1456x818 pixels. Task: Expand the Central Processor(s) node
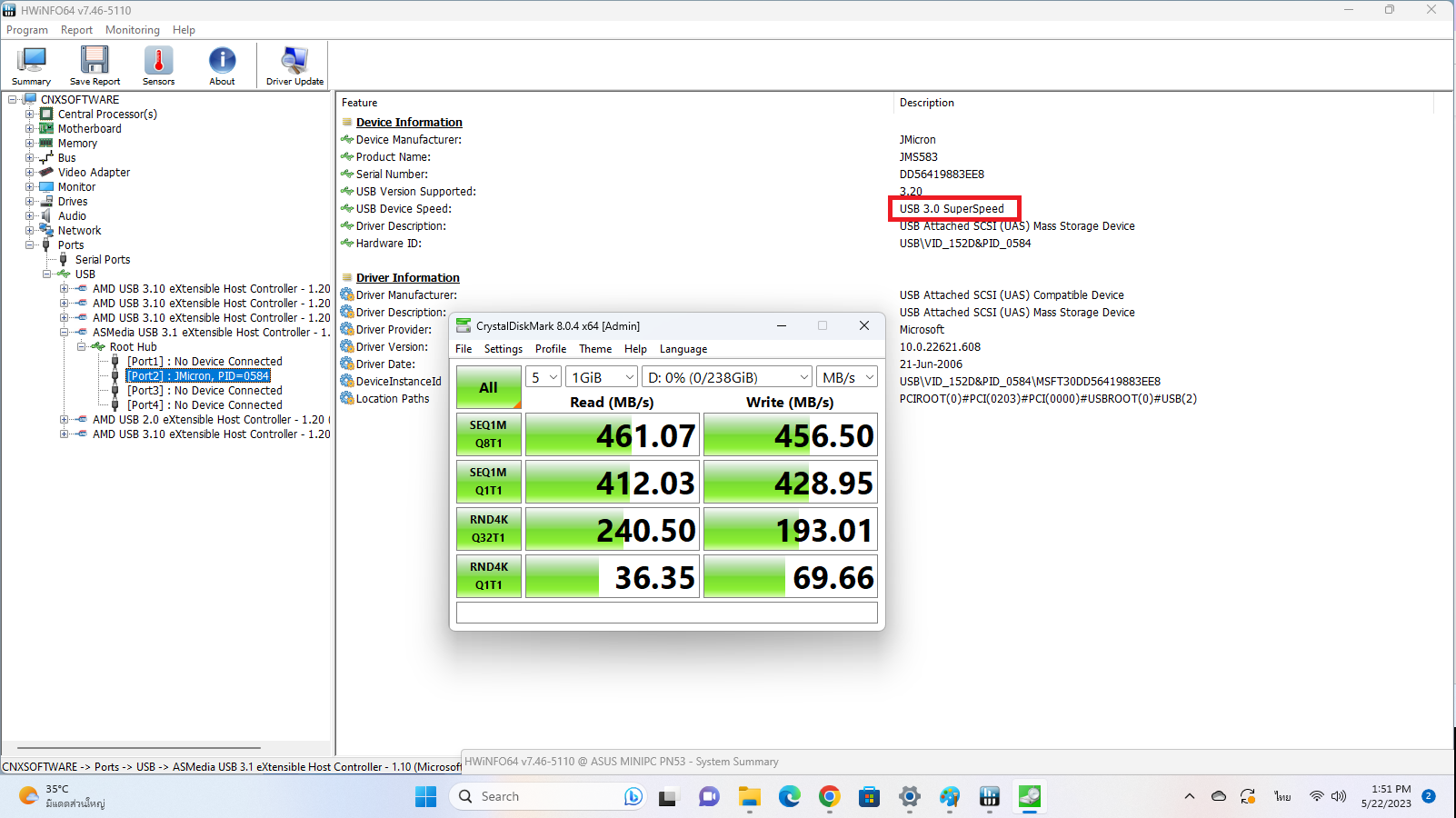pyautogui.click(x=30, y=115)
